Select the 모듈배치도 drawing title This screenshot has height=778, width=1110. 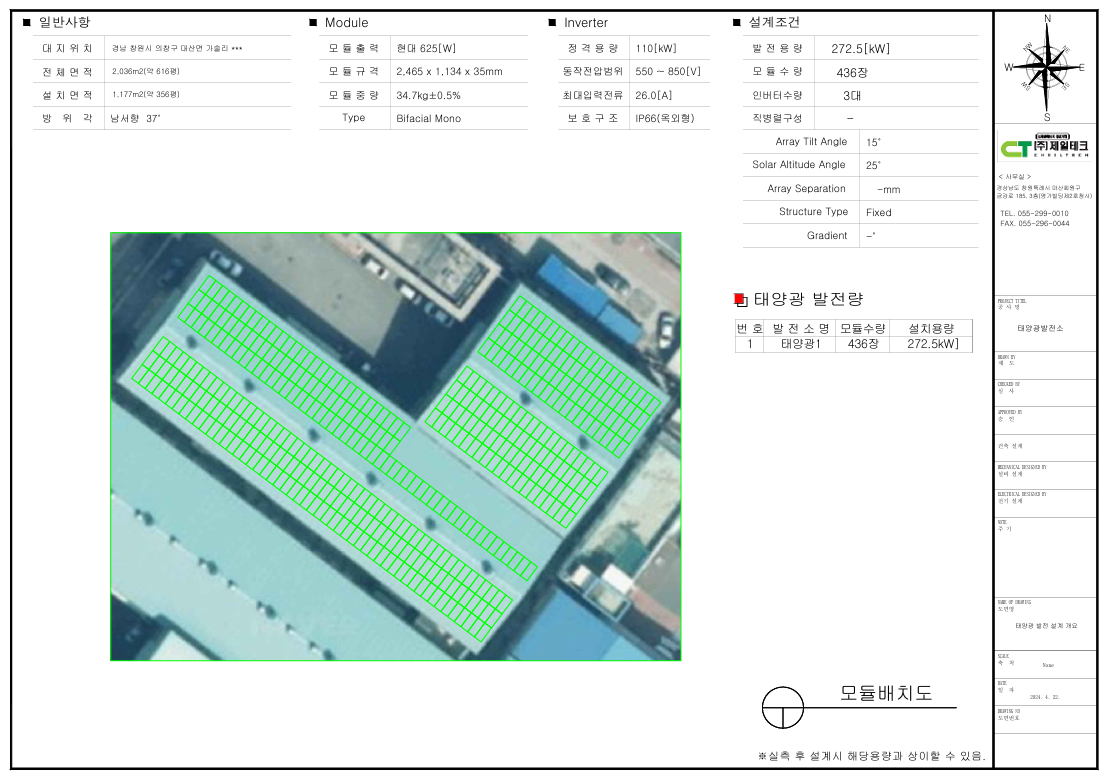point(885,693)
